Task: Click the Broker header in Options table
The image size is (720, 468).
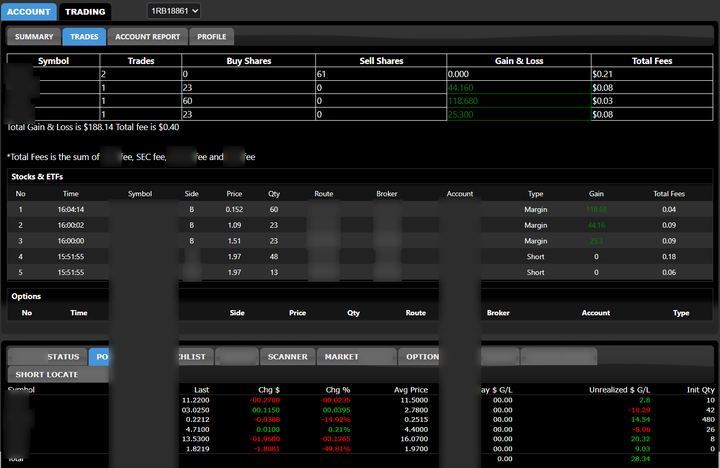Action: pyautogui.click(x=498, y=313)
